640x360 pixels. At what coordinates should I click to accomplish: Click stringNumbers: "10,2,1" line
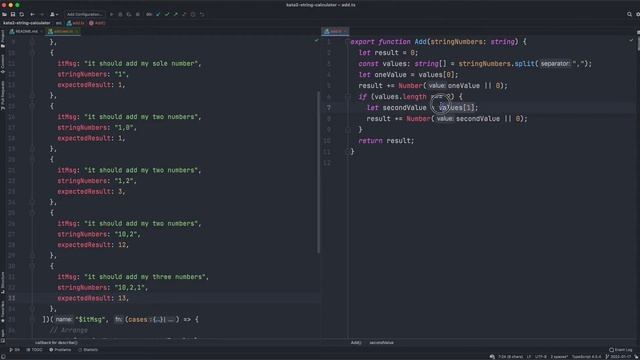tap(102, 288)
